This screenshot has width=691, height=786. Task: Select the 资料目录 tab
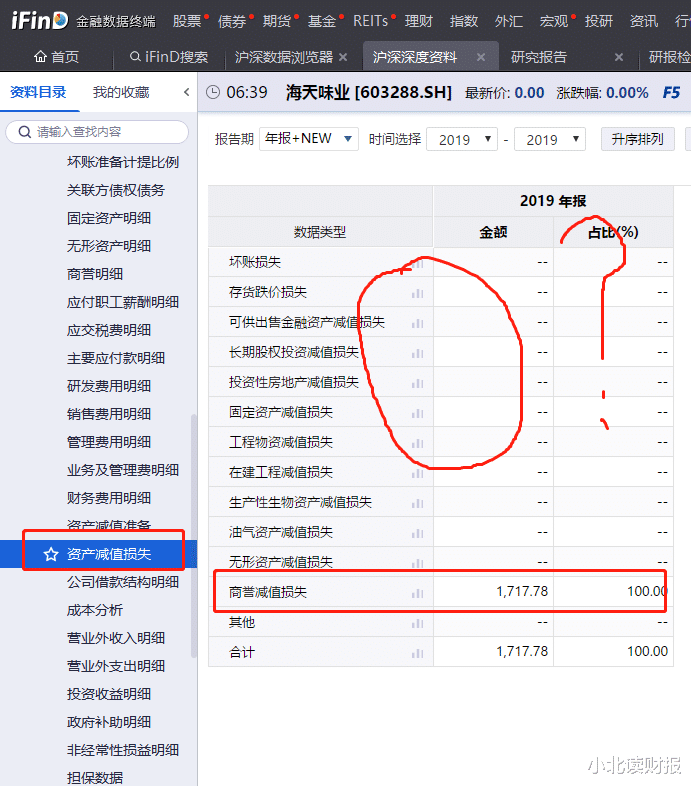tap(38, 92)
